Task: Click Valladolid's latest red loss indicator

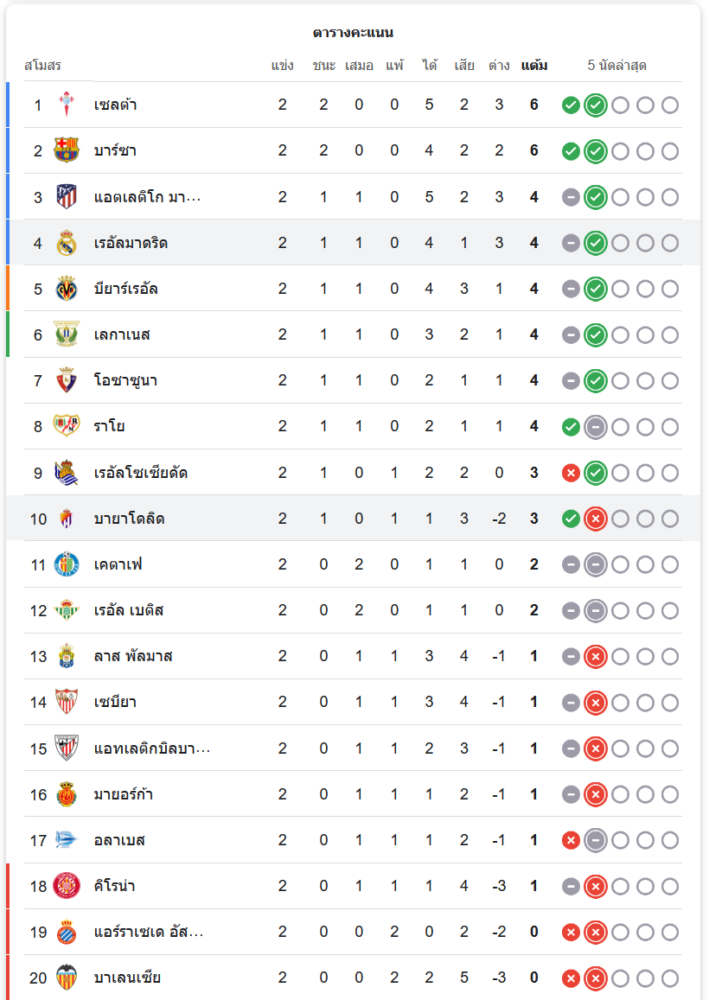Action: pyautogui.click(x=595, y=519)
